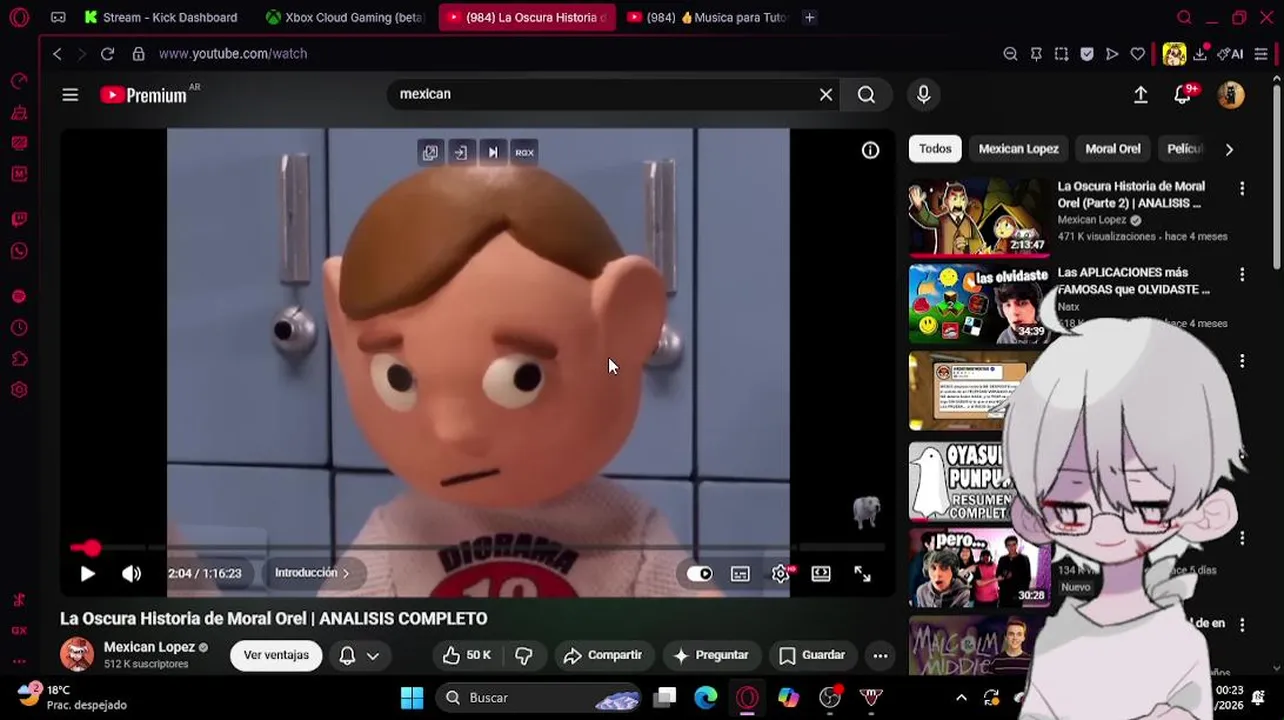Open the browser downloads icon
Viewport: 1284px width, 720px height.
pyautogui.click(x=1200, y=54)
